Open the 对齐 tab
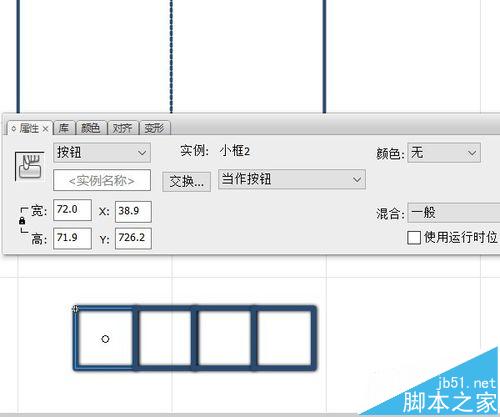Image resolution: width=500 pixels, height=417 pixels. click(122, 128)
